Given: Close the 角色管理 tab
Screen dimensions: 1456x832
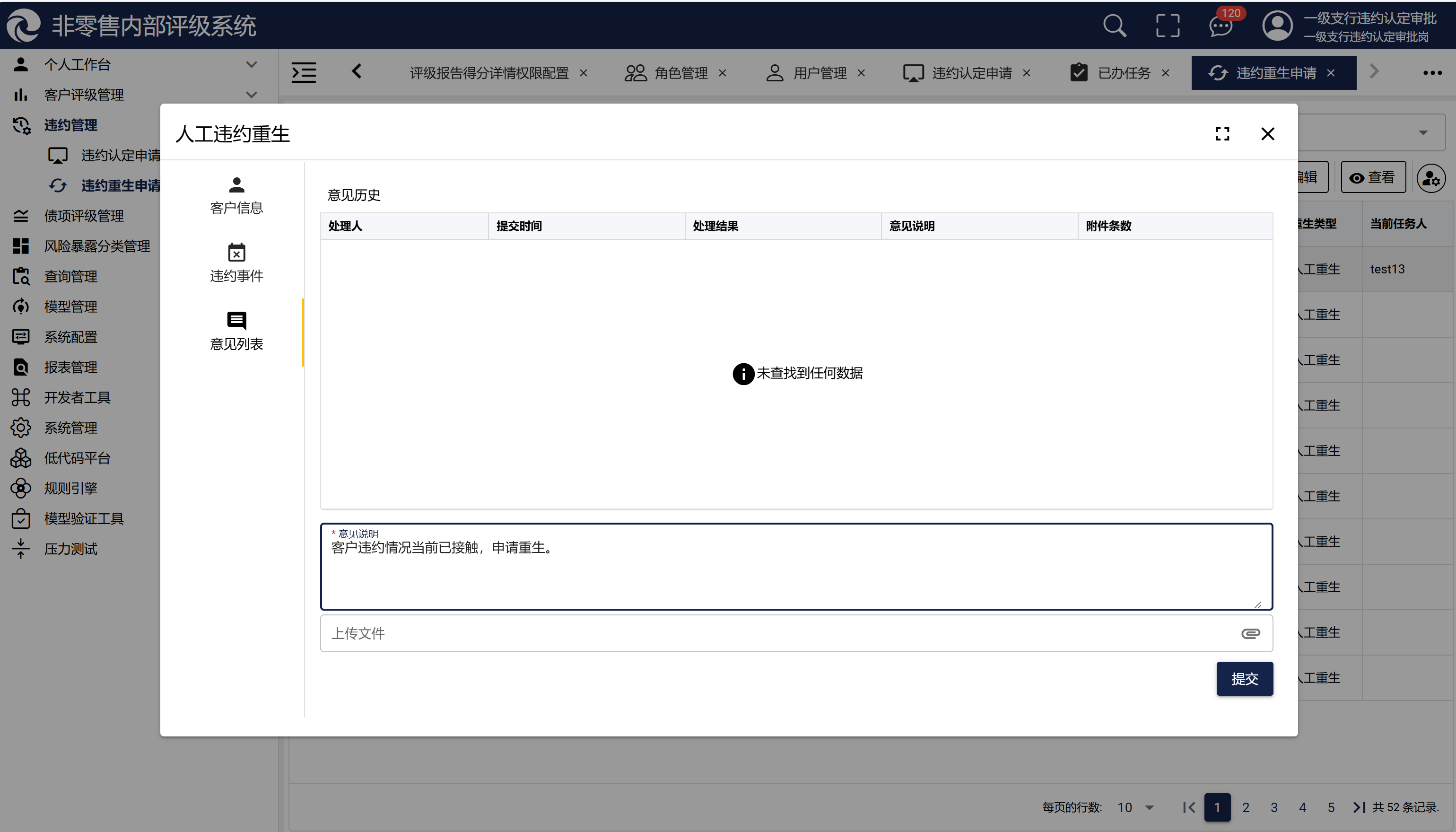Looking at the screenshot, I should click(723, 73).
